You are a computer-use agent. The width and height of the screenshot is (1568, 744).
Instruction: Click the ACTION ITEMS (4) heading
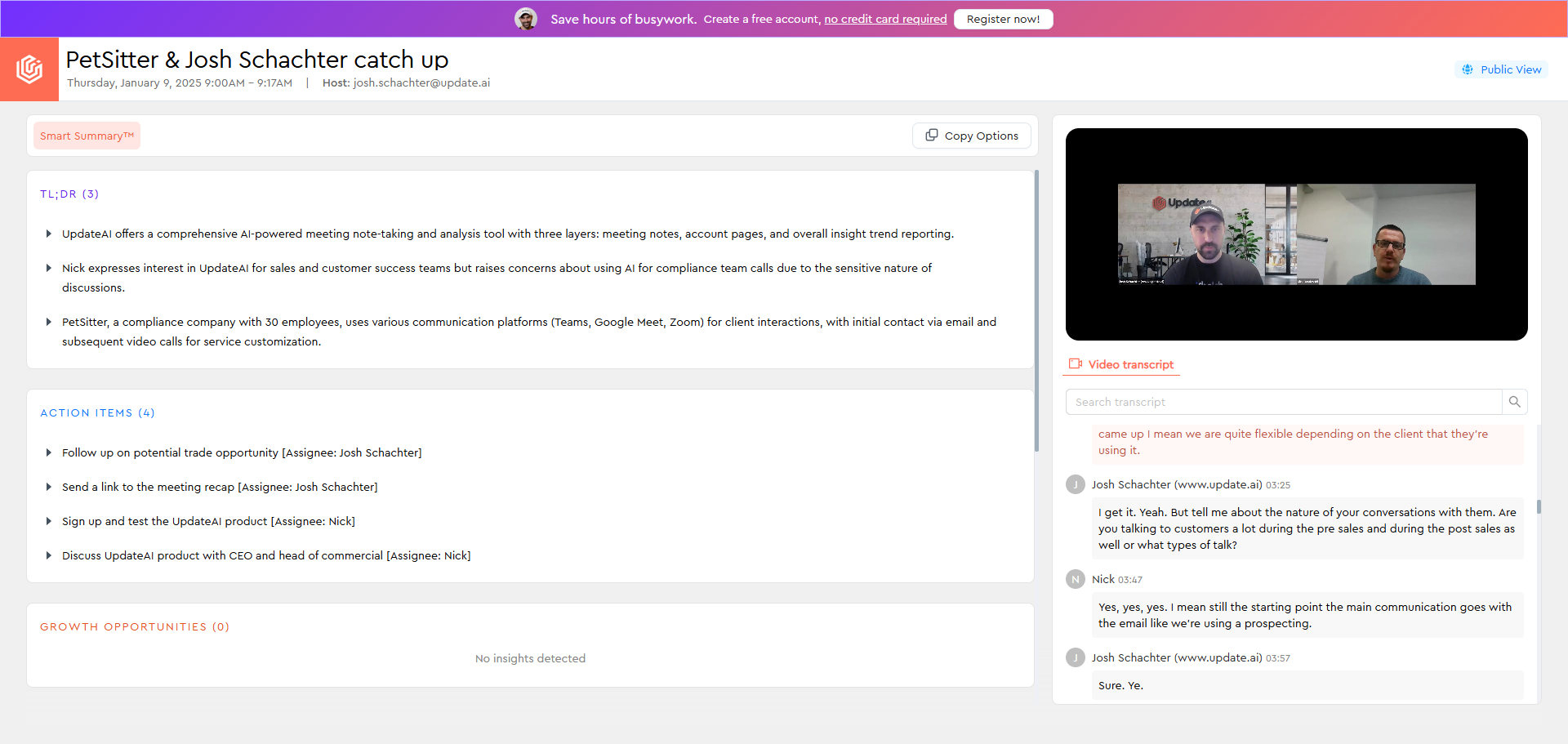click(97, 413)
